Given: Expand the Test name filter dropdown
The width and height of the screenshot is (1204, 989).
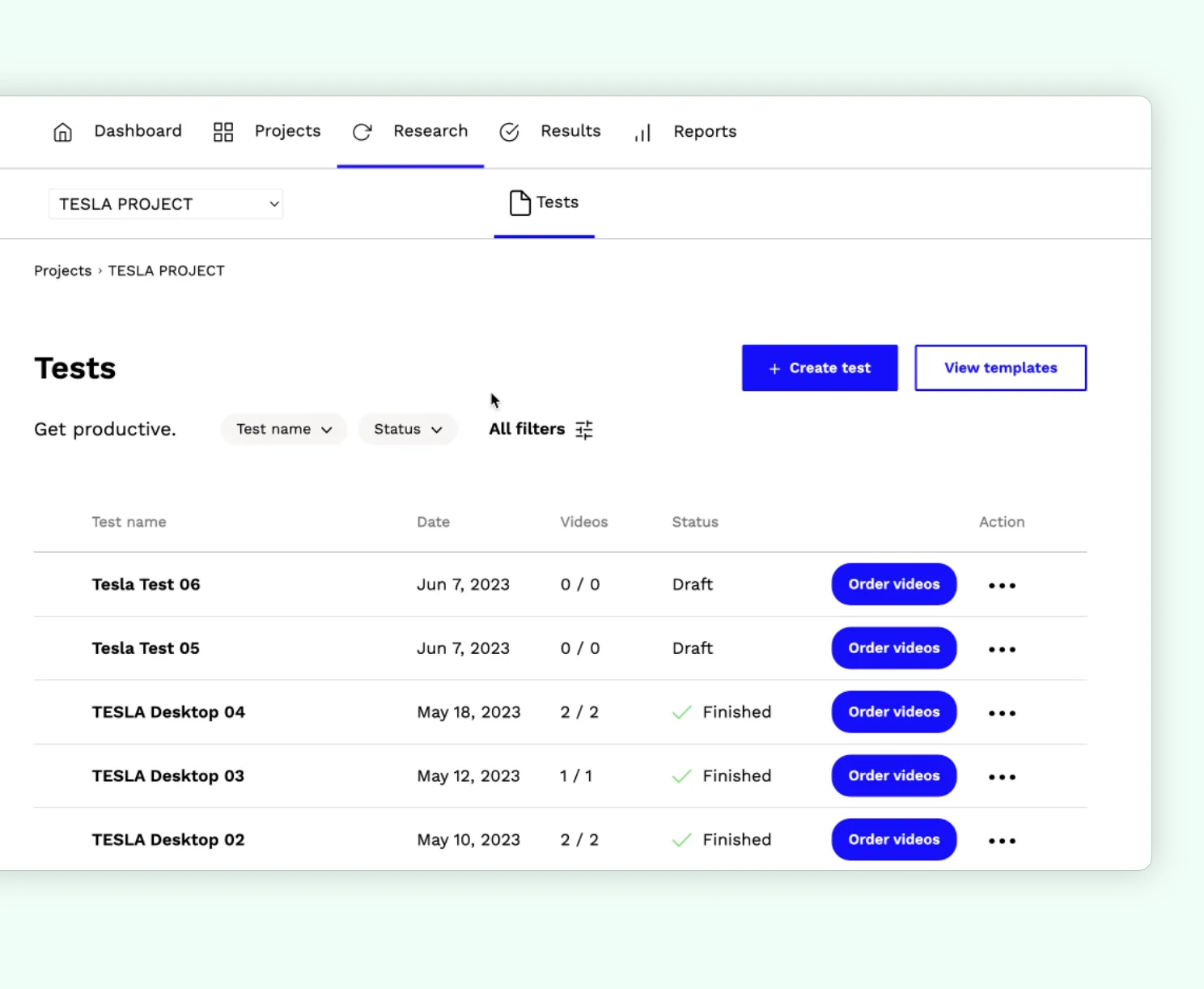Looking at the screenshot, I should point(283,429).
